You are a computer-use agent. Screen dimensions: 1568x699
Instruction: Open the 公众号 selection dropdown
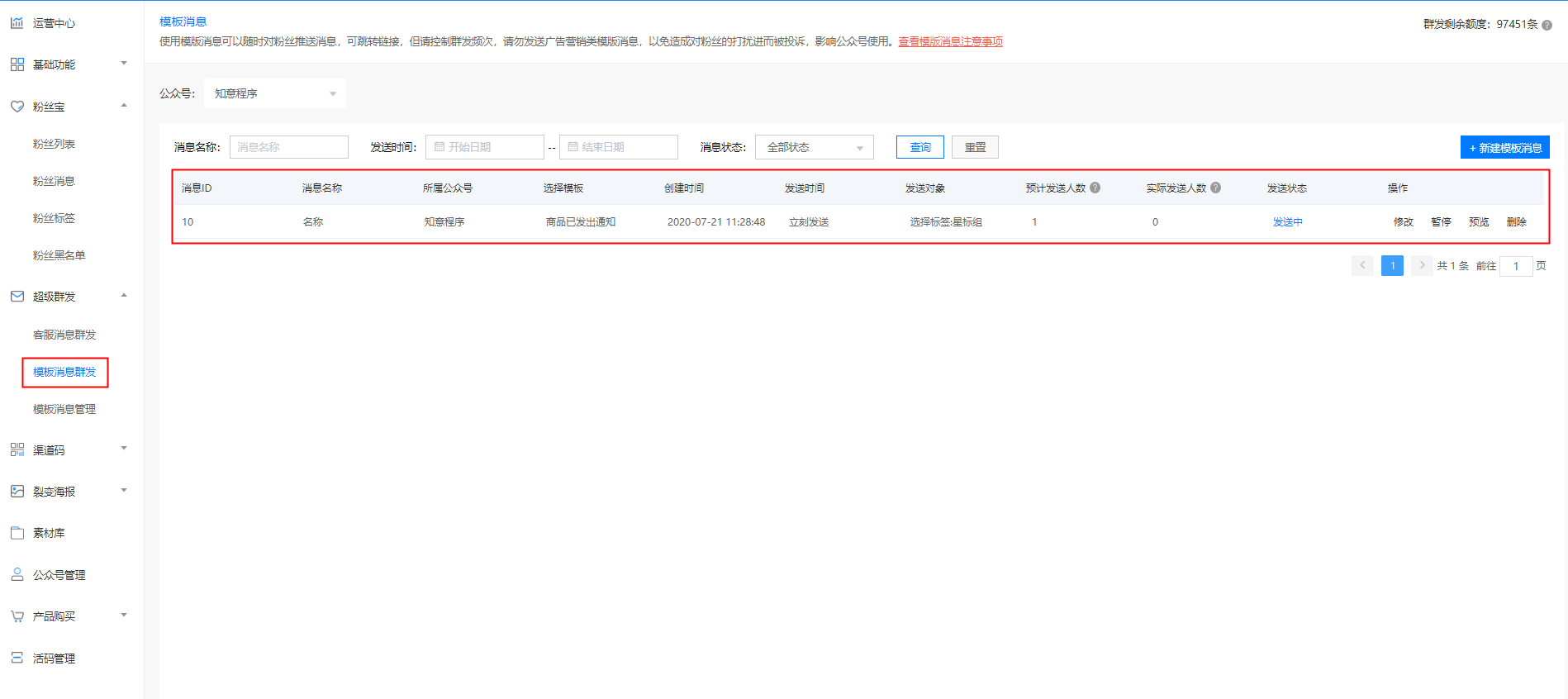[274, 93]
